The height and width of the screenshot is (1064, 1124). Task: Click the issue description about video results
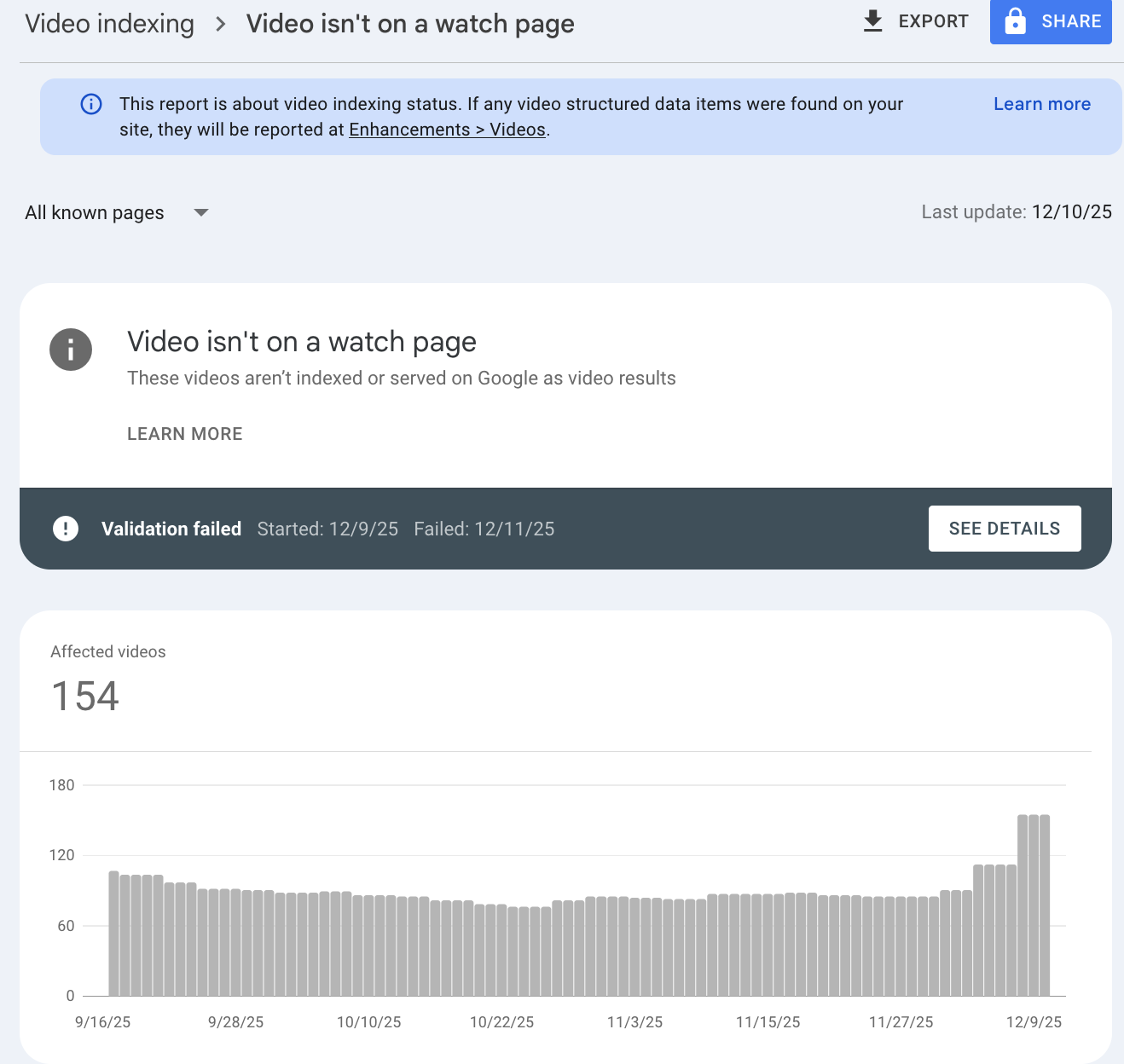click(x=402, y=379)
